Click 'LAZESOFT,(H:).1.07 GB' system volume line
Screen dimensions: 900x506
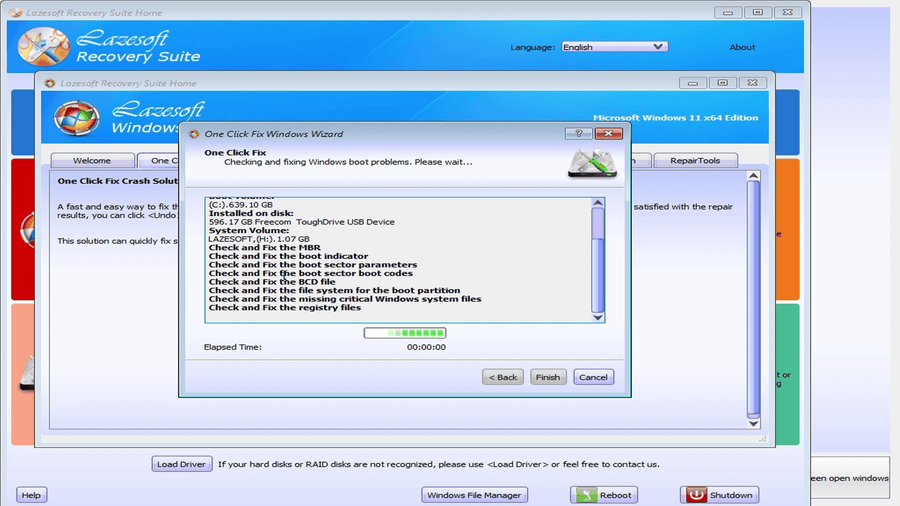(259, 239)
